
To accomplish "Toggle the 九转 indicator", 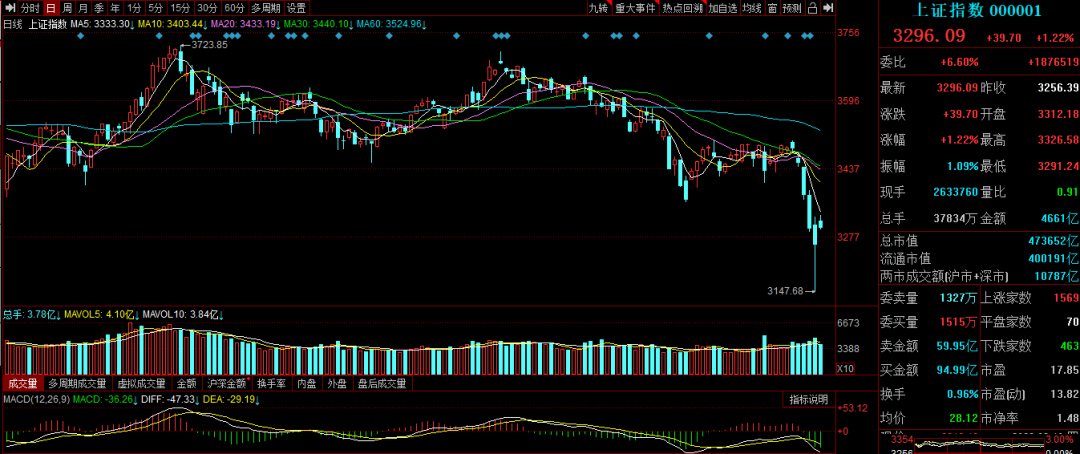I will [x=599, y=8].
